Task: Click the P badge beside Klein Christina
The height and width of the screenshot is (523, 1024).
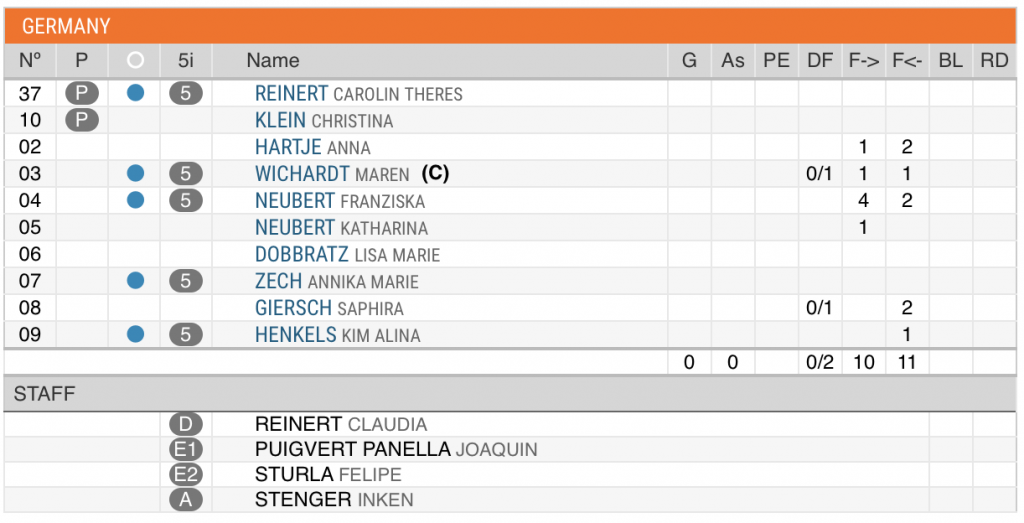Action: pyautogui.click(x=82, y=120)
